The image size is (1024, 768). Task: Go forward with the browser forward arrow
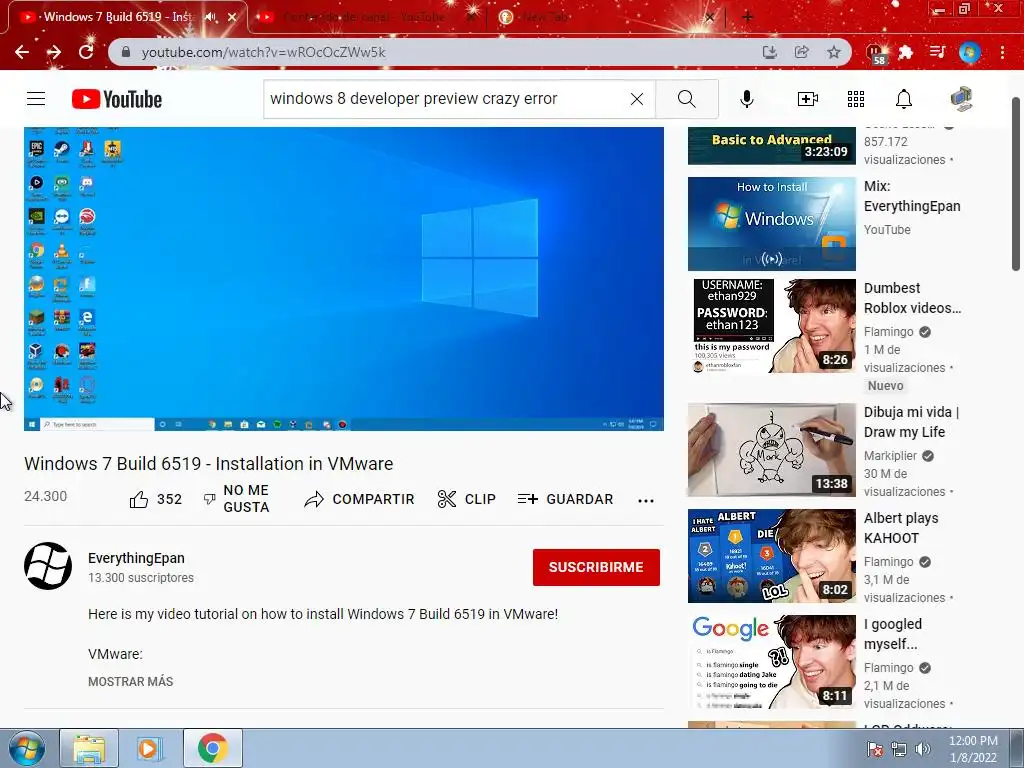point(54,52)
